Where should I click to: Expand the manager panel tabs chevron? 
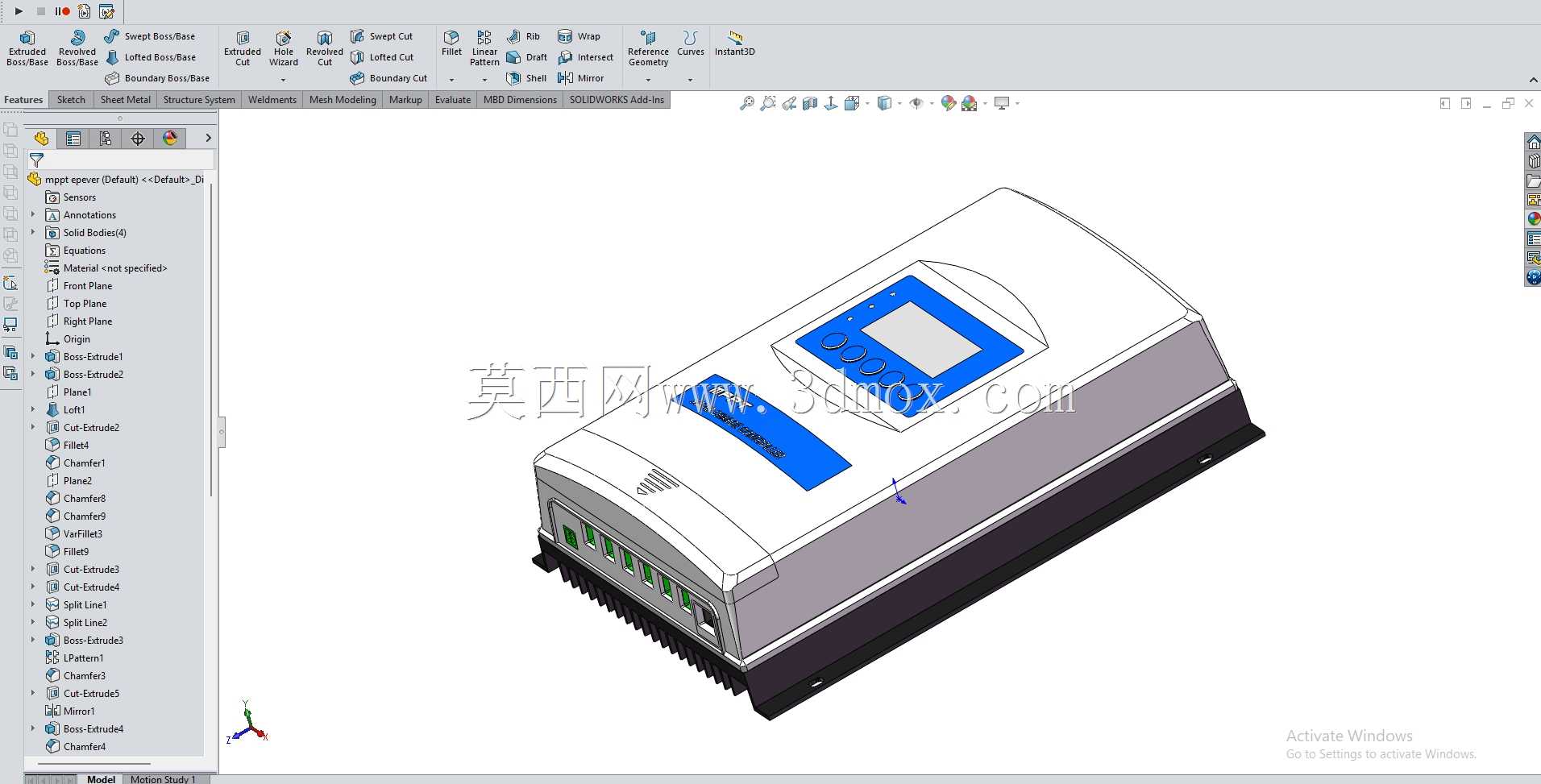click(208, 138)
